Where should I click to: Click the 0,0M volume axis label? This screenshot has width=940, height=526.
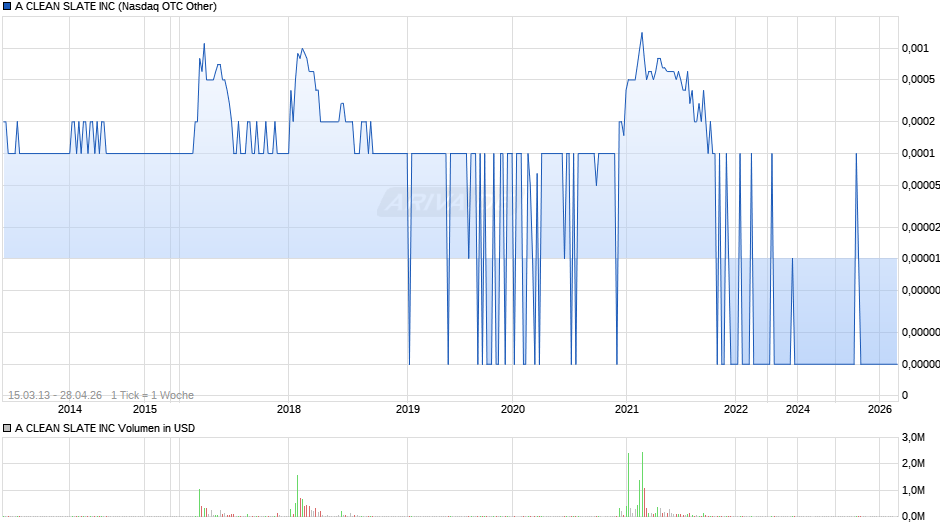(913, 516)
